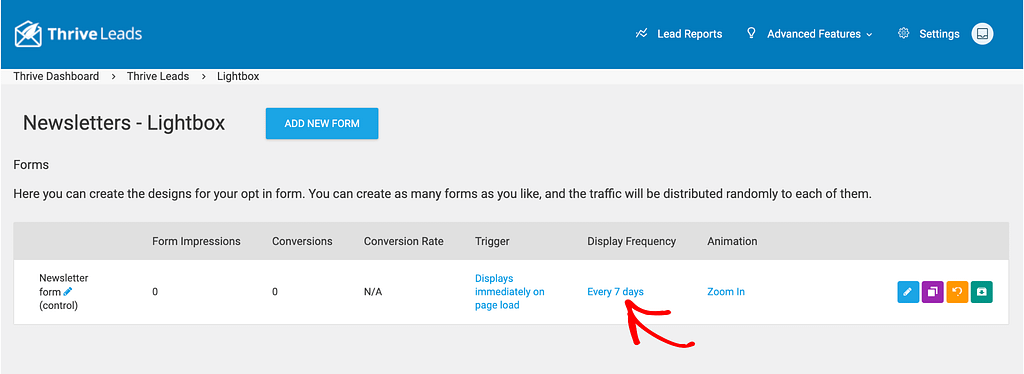The image size is (1024, 374).
Task: Go to Thrive Leads breadcrumb link
Action: click(158, 76)
